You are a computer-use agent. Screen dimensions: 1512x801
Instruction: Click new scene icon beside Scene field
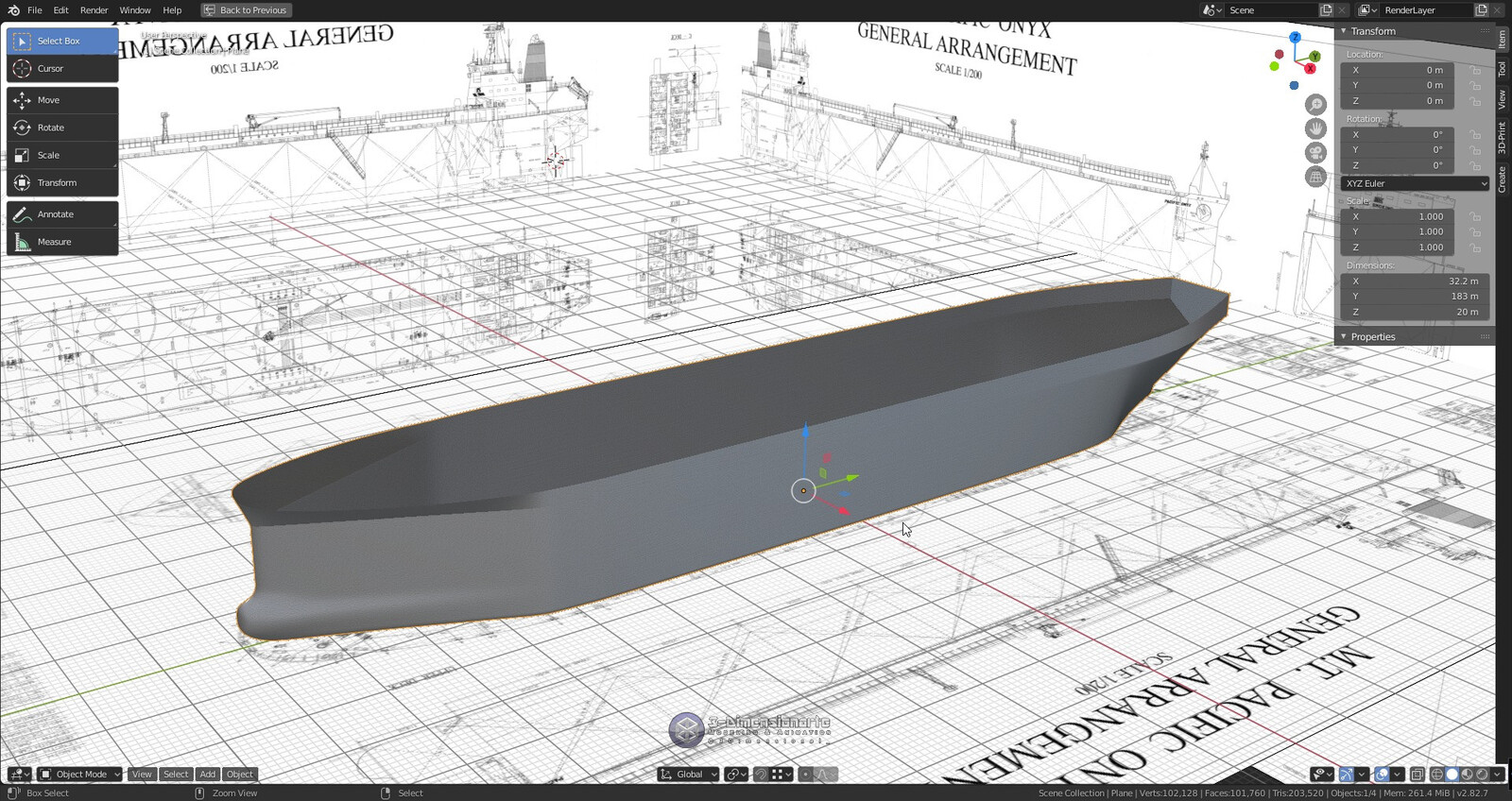1326,10
